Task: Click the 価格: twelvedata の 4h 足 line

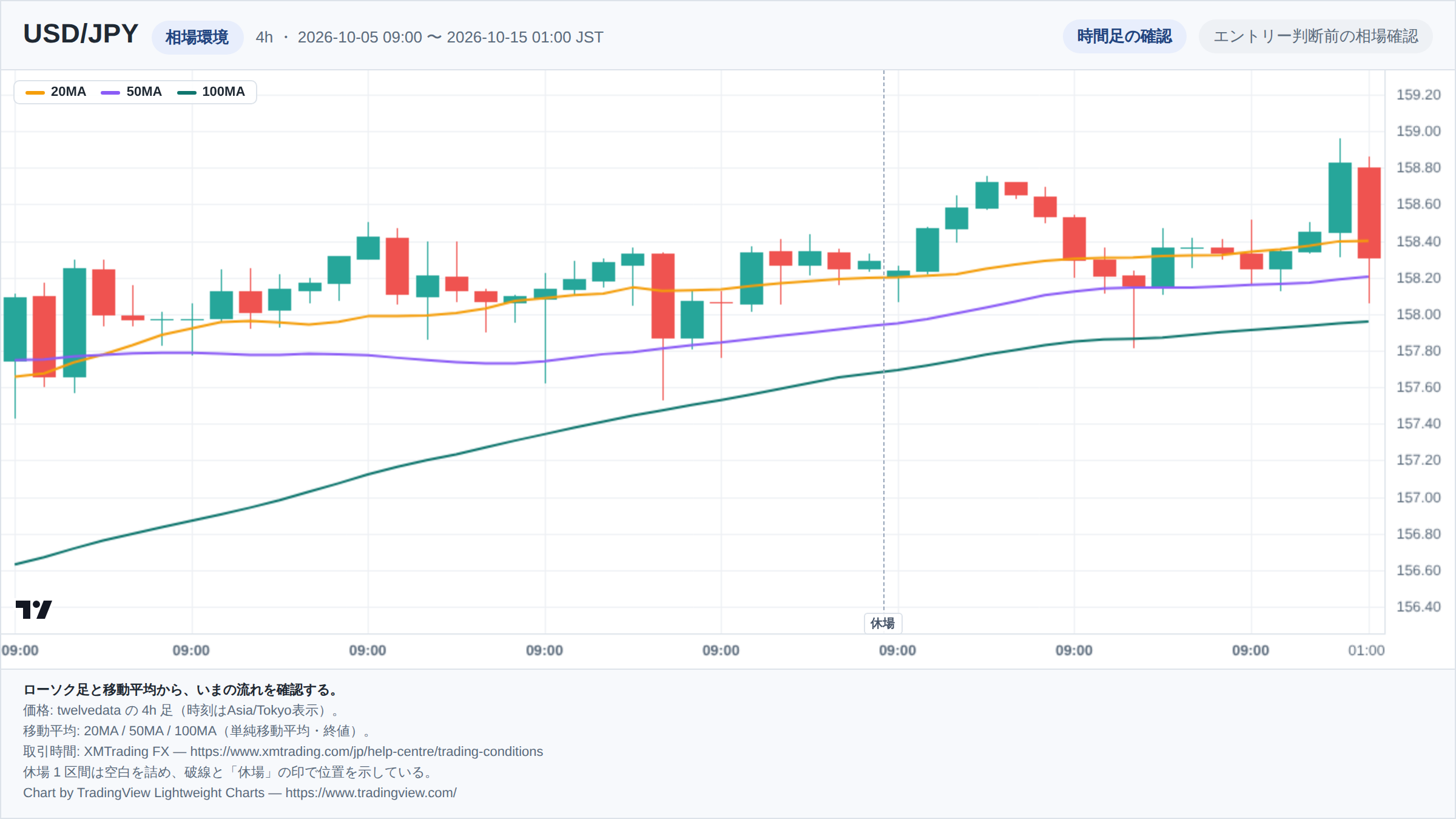Action: (183, 710)
